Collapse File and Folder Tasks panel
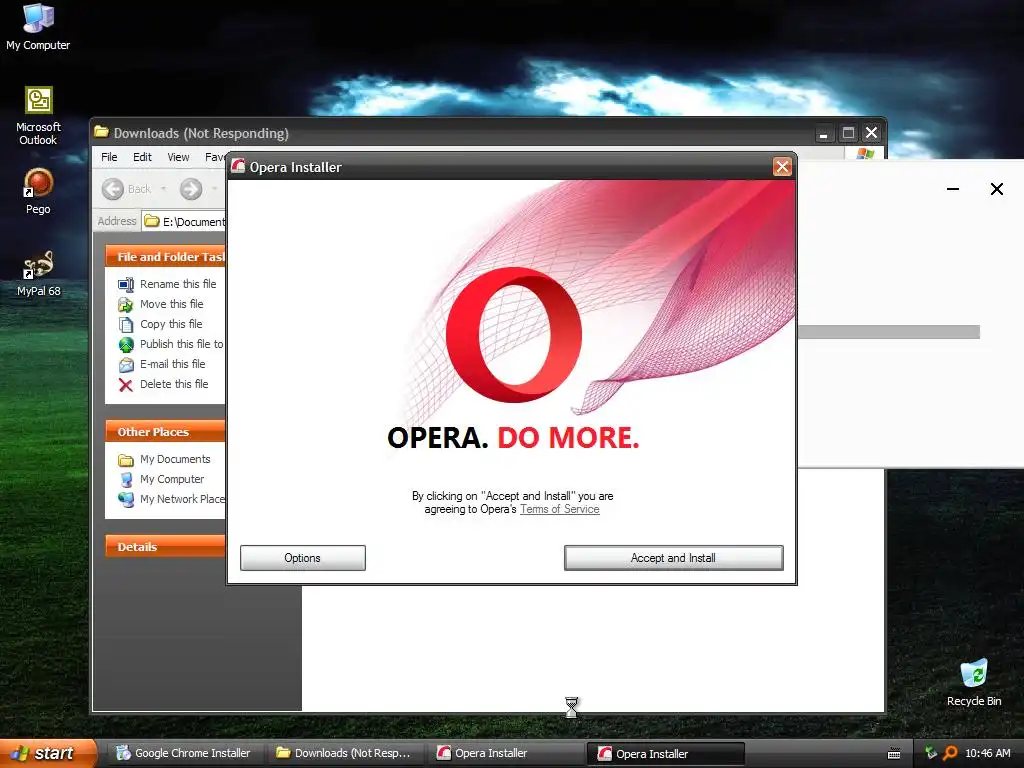The height and width of the screenshot is (768, 1024). [x=165, y=257]
